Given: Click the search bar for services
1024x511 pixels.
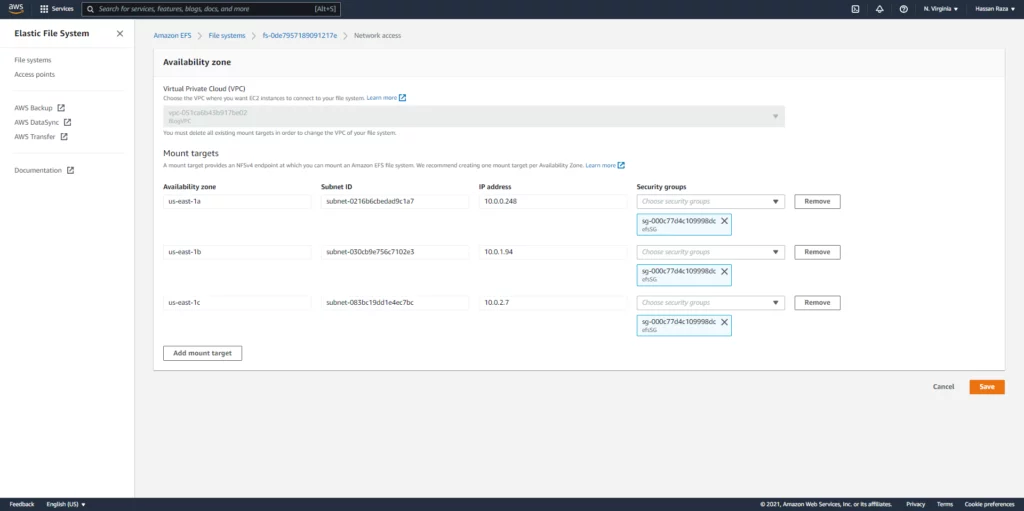Looking at the screenshot, I should (211, 9).
